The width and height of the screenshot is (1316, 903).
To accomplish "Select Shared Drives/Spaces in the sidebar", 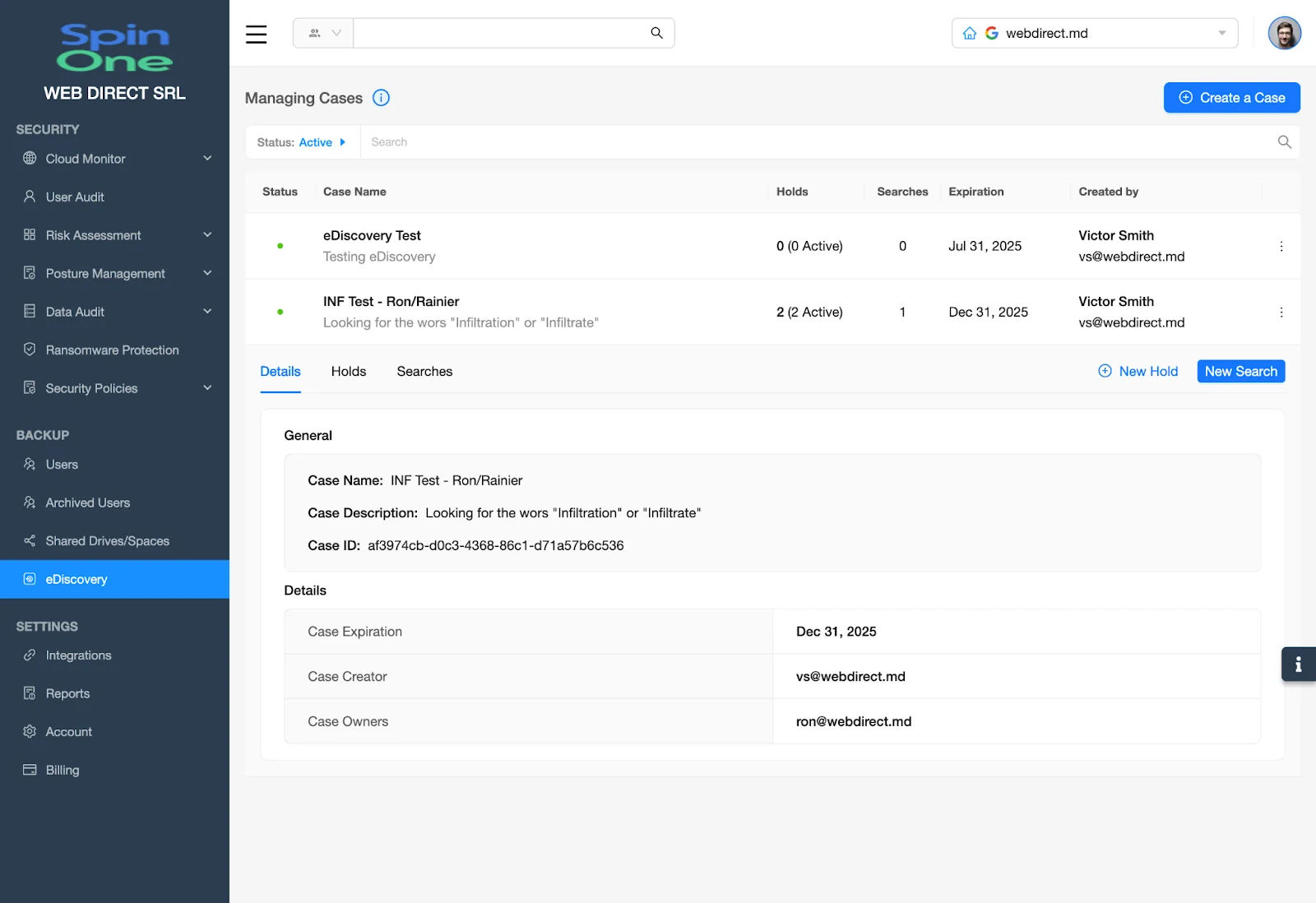I will point(107,540).
